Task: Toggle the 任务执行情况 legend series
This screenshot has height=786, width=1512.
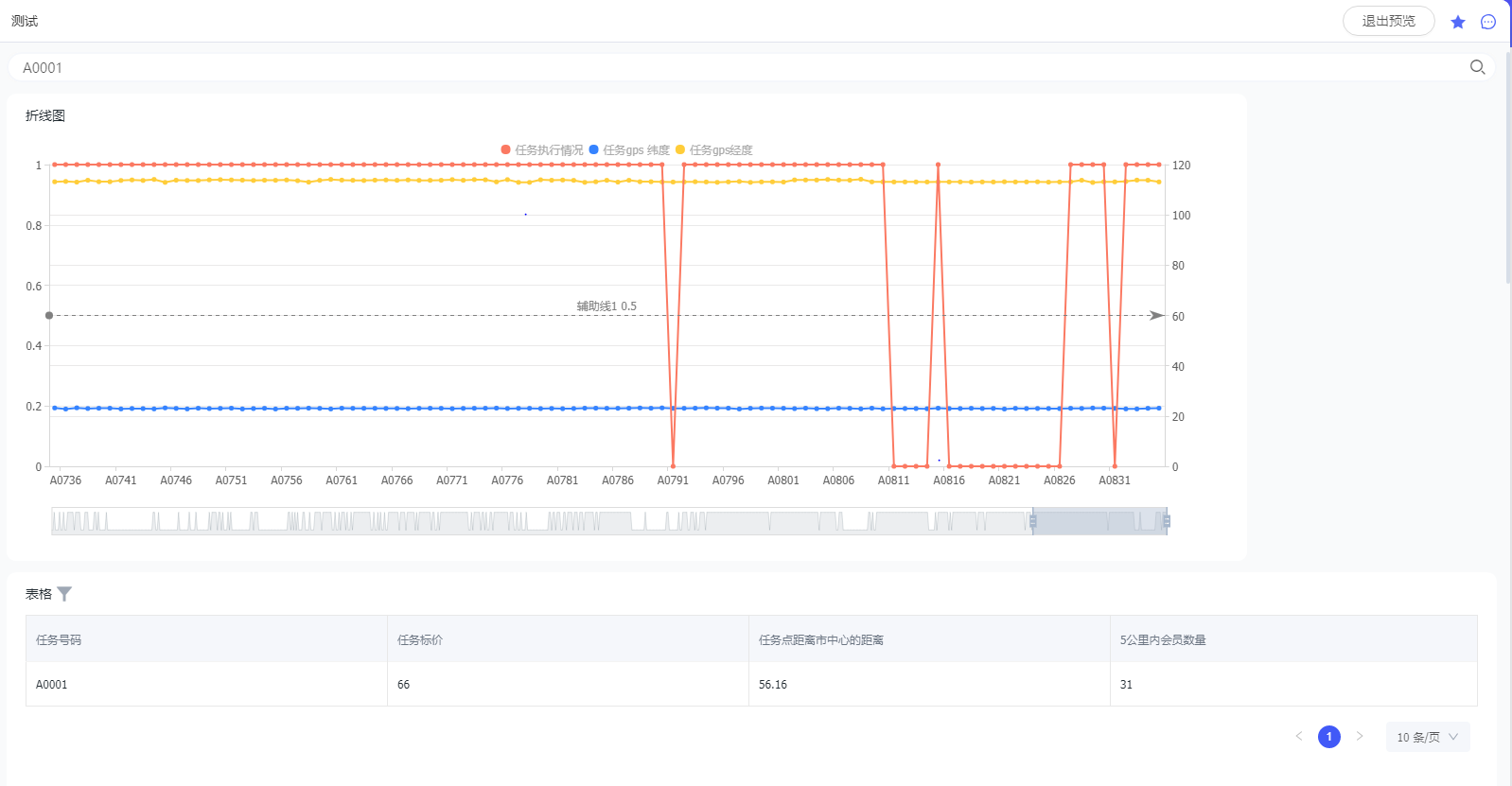Action: [x=542, y=150]
